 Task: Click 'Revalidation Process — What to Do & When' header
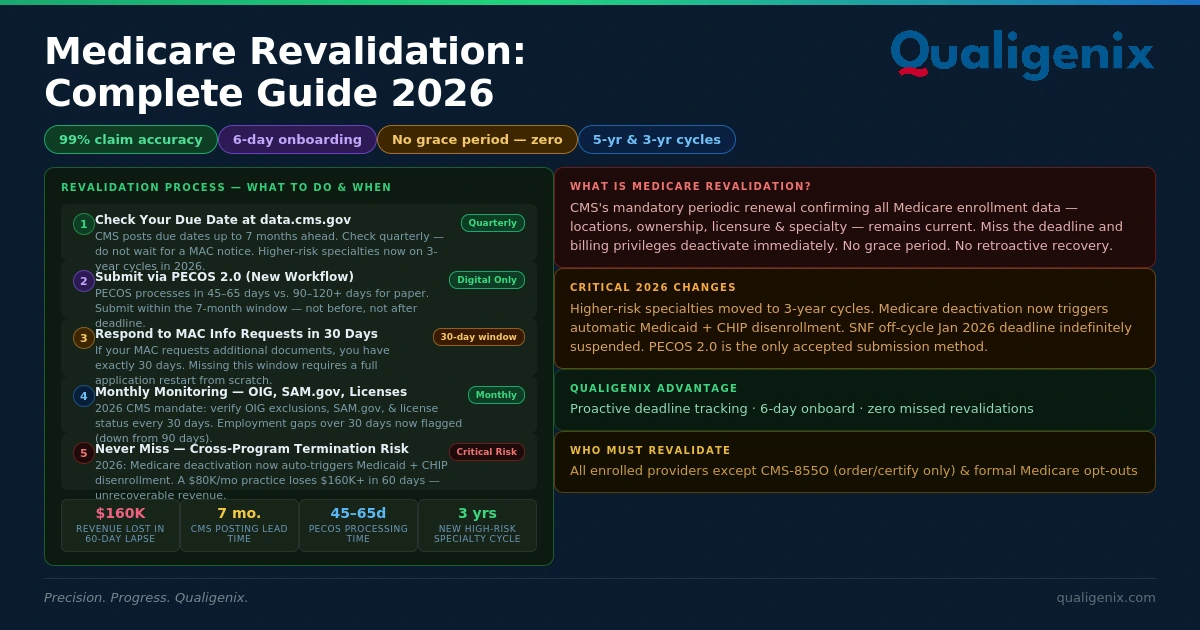coord(226,188)
